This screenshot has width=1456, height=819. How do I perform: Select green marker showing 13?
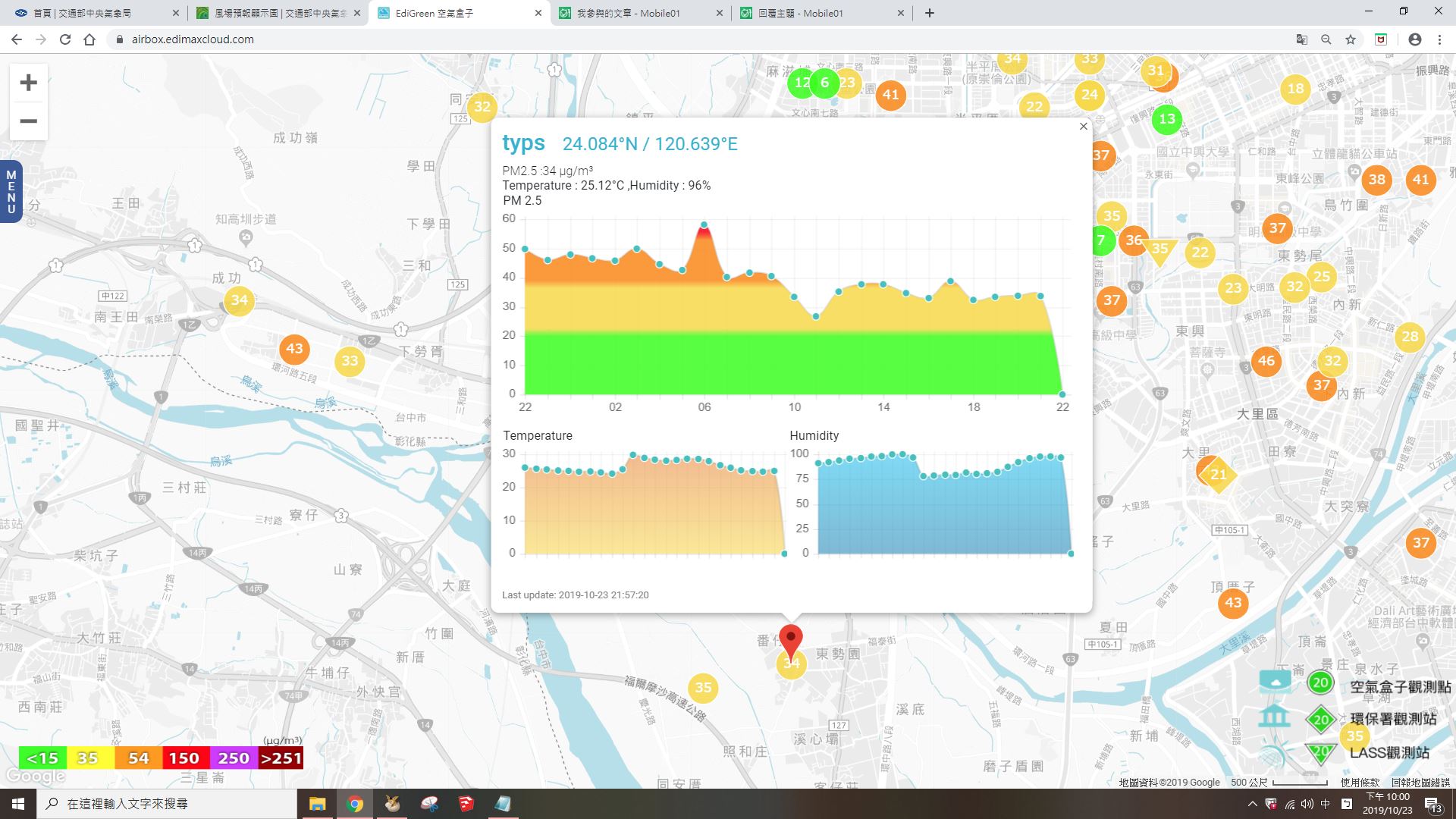1166,119
